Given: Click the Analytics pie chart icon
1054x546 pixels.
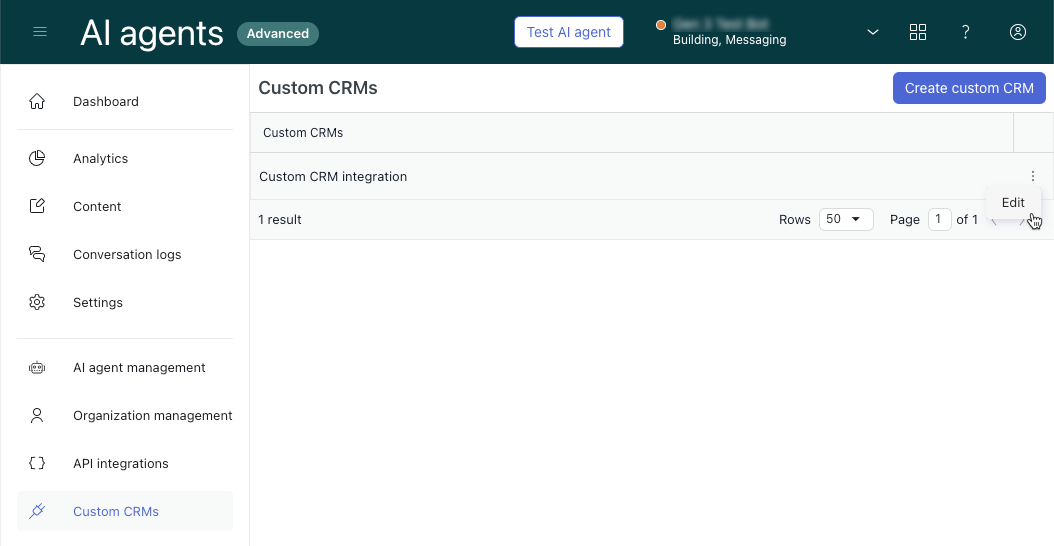Looking at the screenshot, I should (37, 158).
